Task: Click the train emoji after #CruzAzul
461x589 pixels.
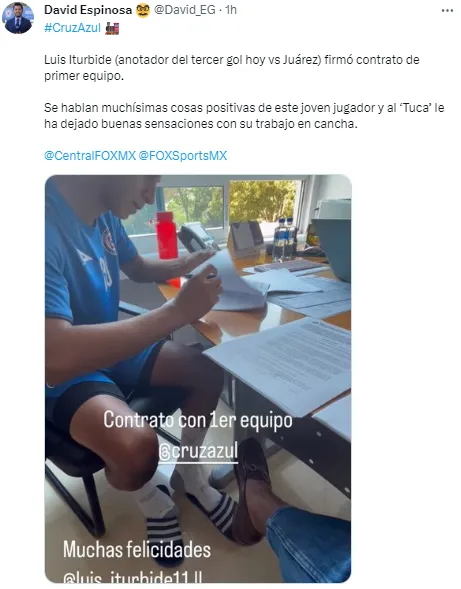Action: [x=112, y=28]
